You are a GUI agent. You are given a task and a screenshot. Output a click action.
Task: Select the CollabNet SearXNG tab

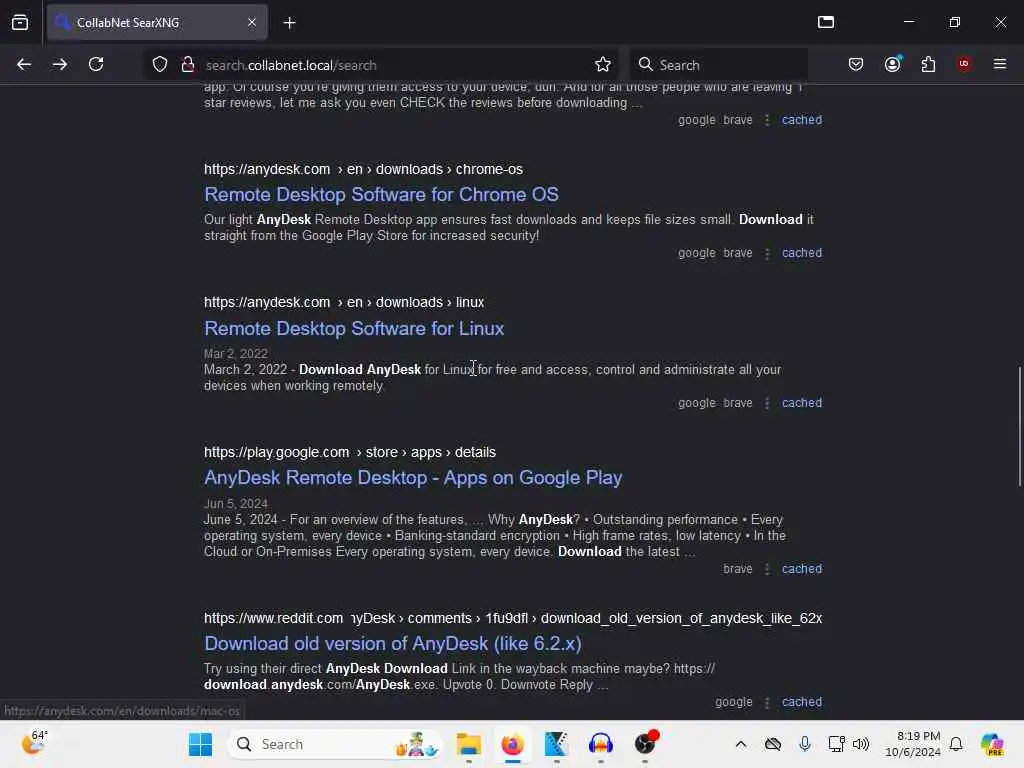157,23
